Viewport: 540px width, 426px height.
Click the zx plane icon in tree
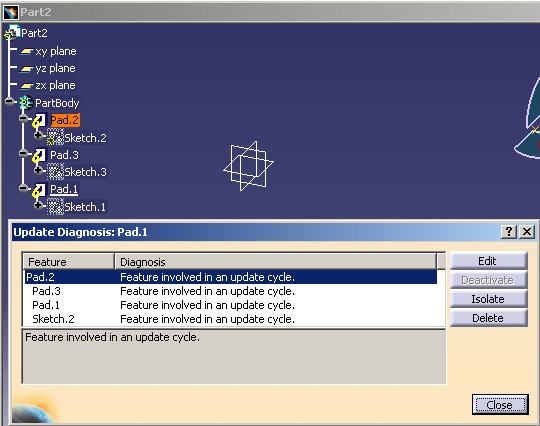pyautogui.click(x=26, y=86)
